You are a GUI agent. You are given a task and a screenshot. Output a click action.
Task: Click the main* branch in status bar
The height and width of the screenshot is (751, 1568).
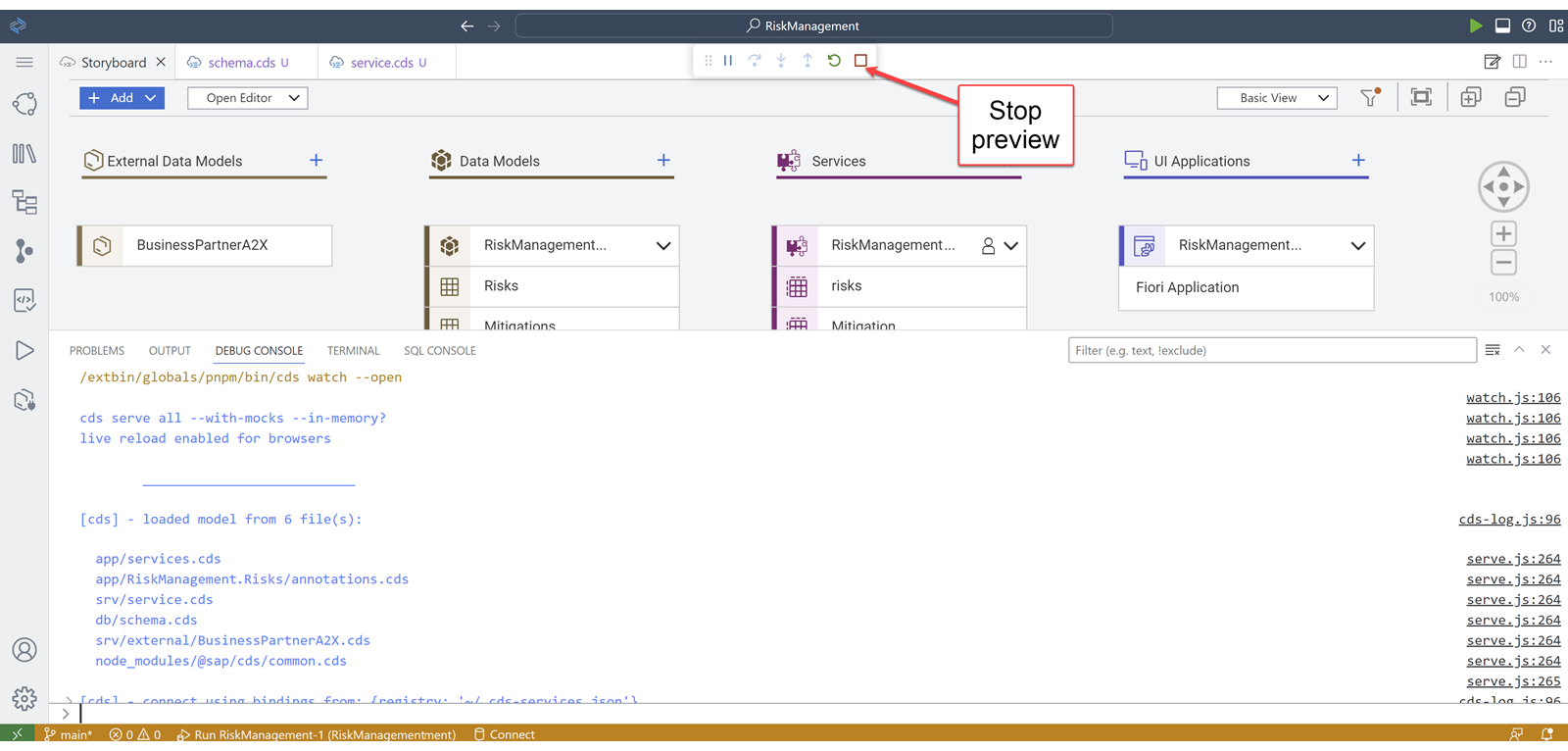[68, 734]
